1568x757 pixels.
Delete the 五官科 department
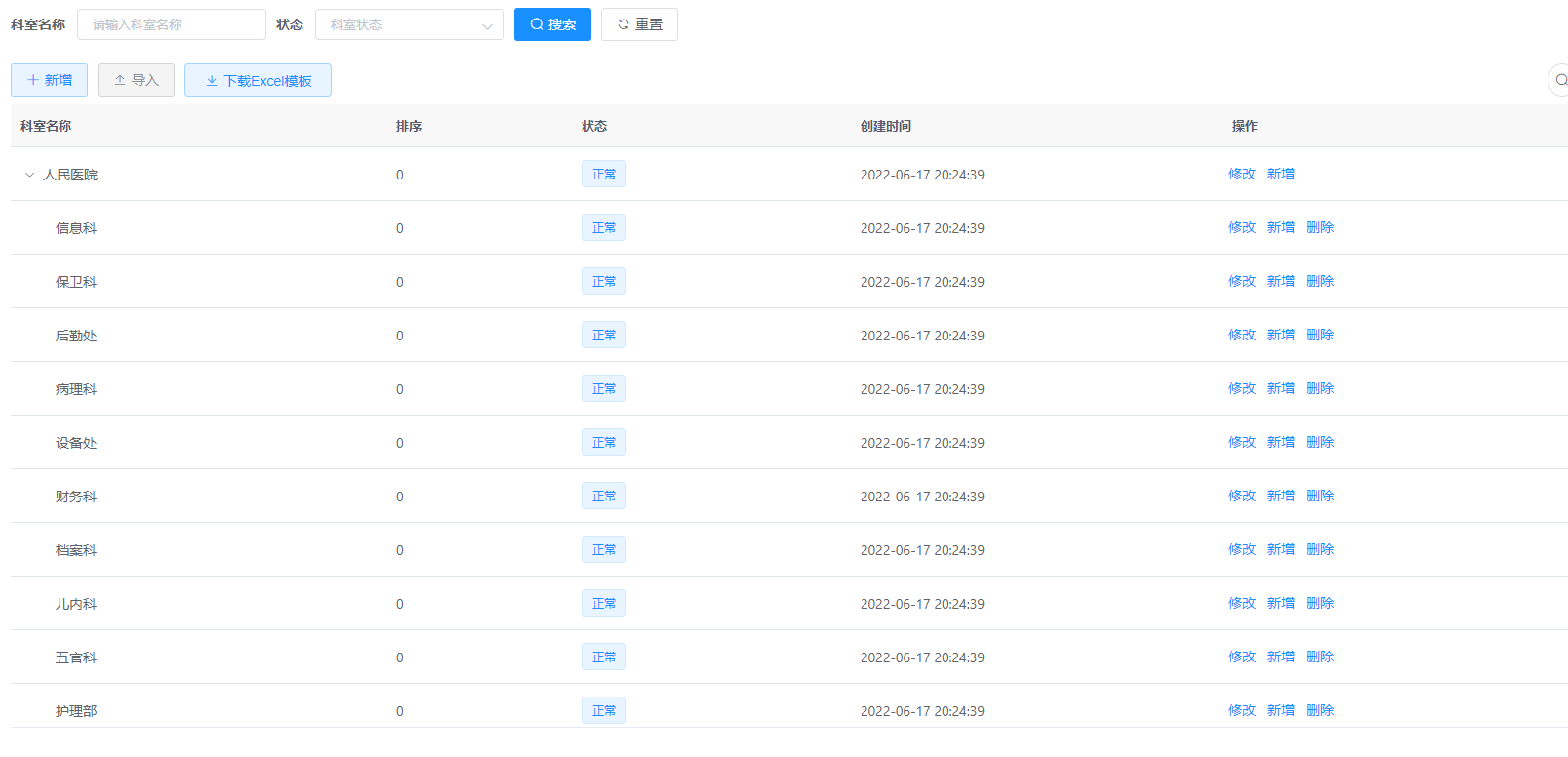[1320, 657]
